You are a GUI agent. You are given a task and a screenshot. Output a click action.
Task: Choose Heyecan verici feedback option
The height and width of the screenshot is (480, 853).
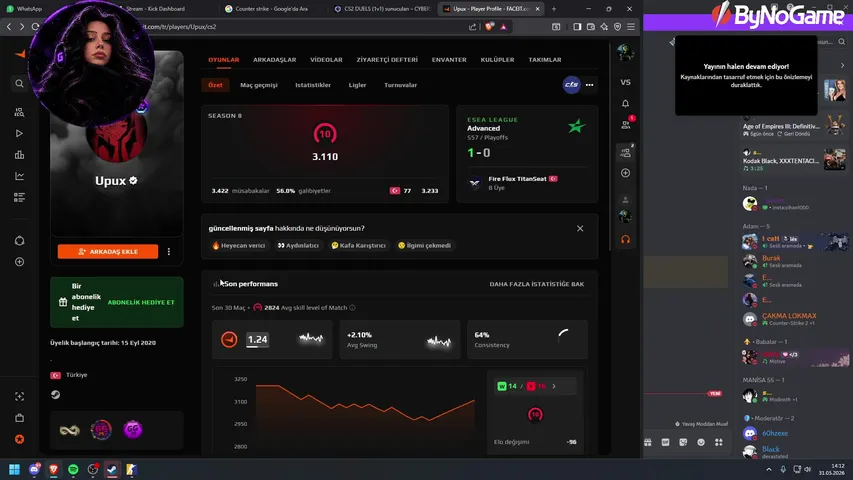[239, 245]
